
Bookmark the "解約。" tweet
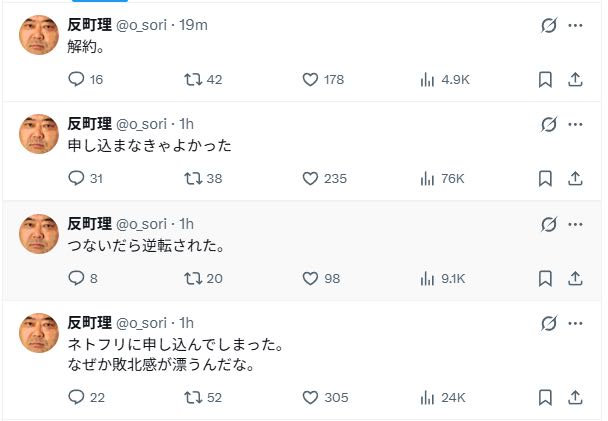545,80
